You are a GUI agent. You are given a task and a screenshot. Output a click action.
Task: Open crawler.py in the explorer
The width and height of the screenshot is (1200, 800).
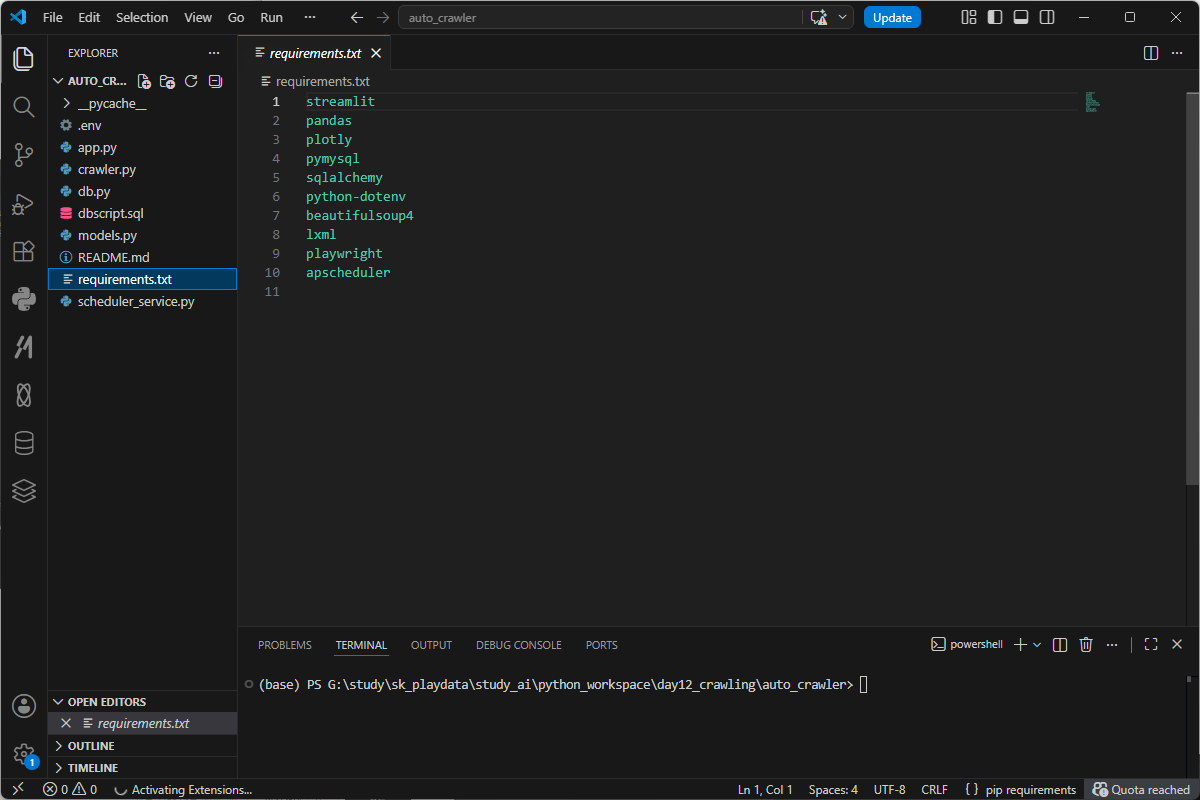[x=142, y=169]
